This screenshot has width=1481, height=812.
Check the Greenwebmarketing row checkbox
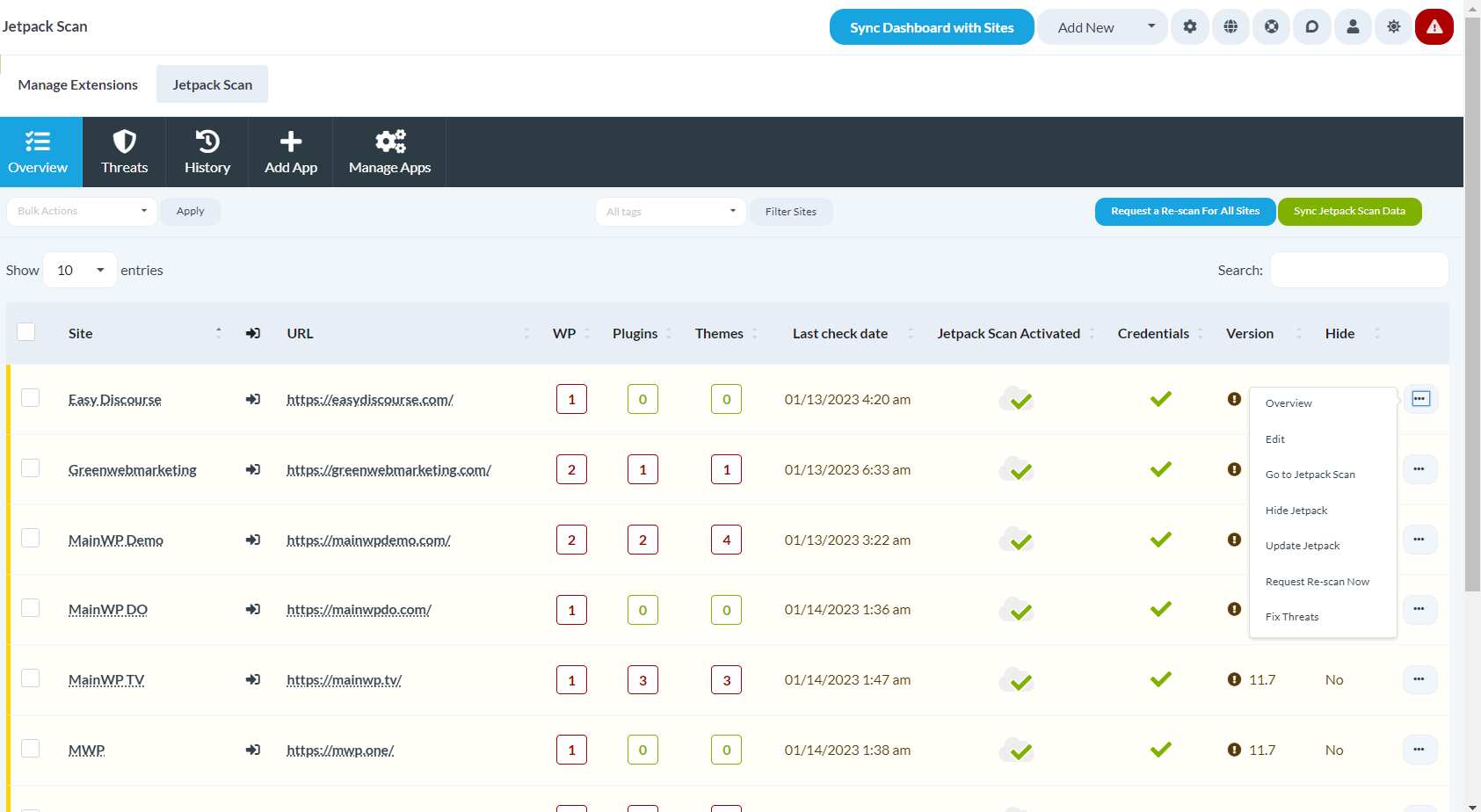tap(31, 468)
